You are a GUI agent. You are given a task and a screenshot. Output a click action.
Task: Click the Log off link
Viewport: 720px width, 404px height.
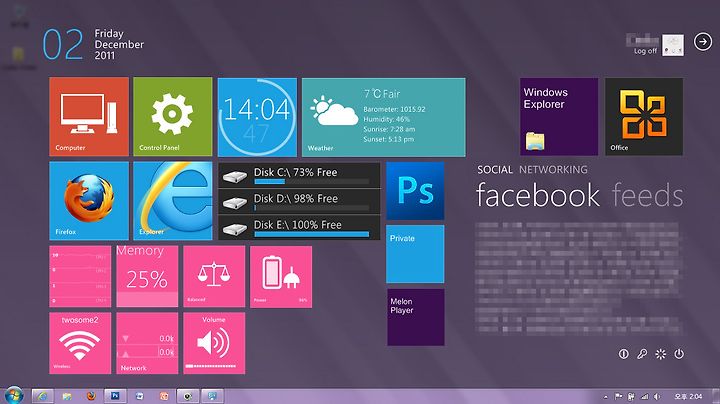645,51
